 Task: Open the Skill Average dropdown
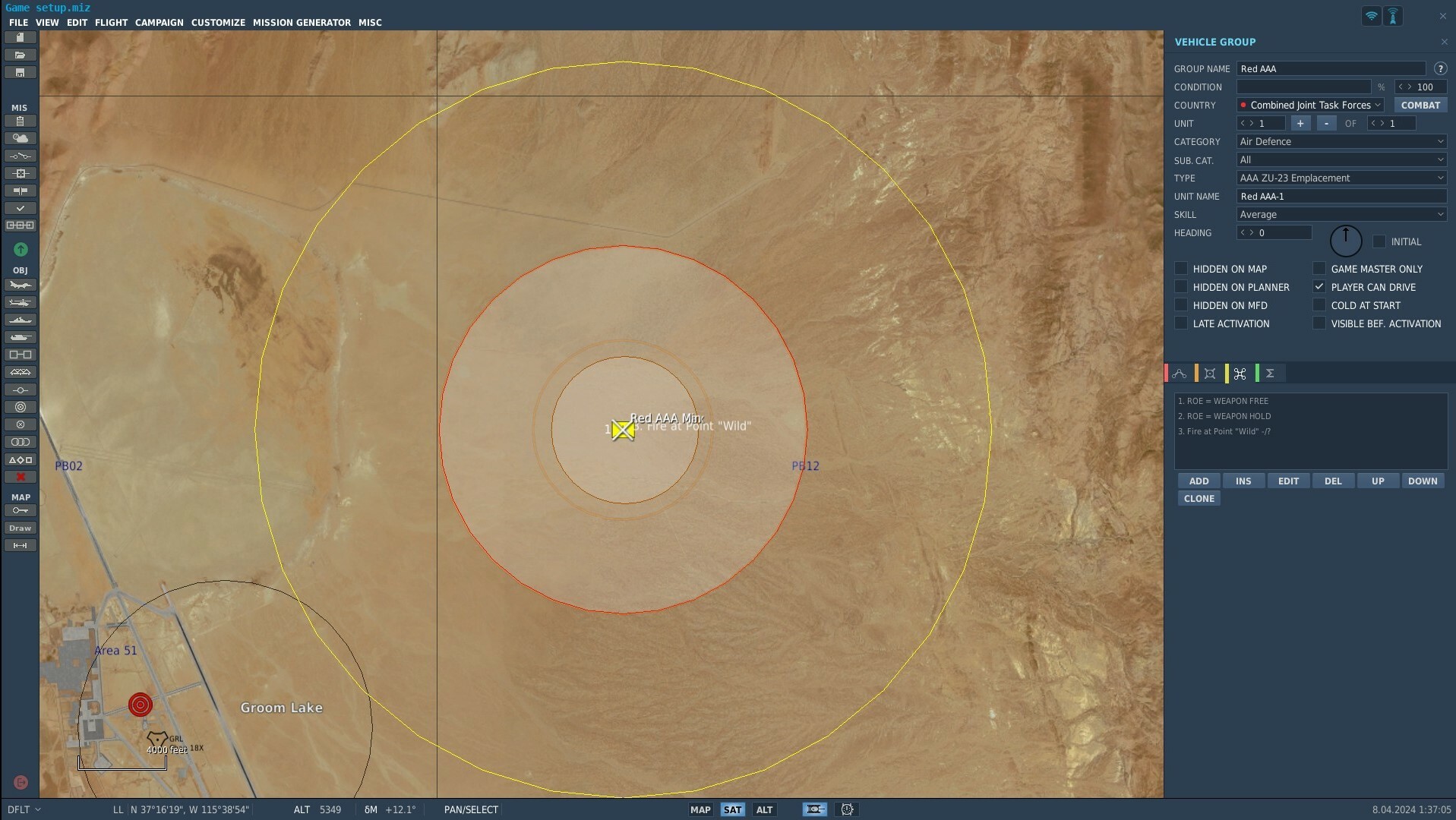tap(1341, 214)
